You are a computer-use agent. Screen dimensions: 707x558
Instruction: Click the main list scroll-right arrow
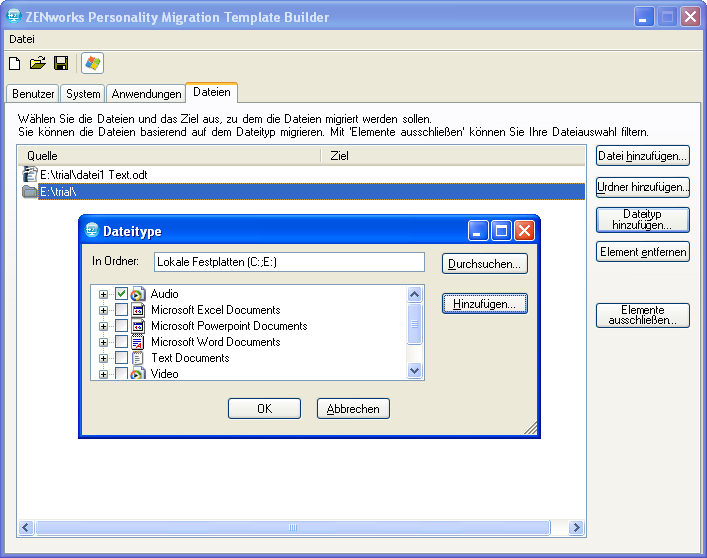point(576,527)
